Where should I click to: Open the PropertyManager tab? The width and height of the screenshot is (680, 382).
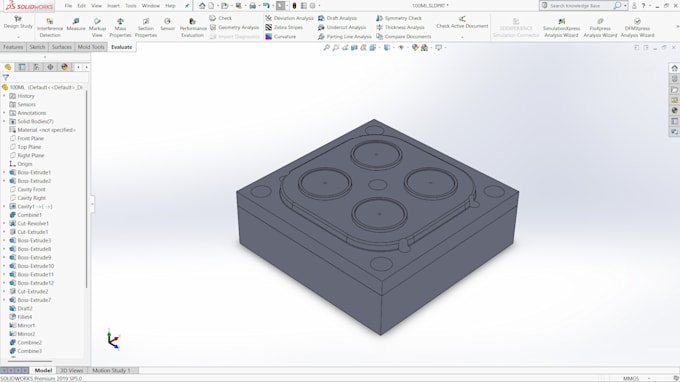[x=22, y=67]
